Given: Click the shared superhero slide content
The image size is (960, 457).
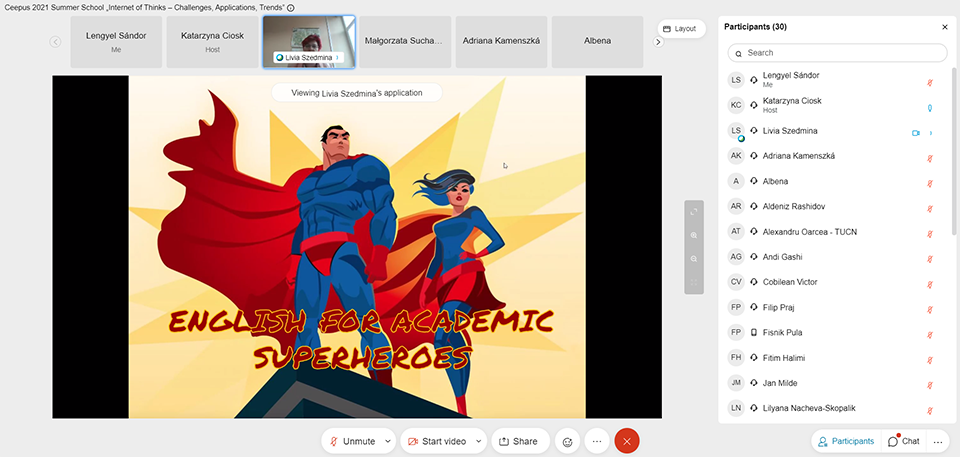Looking at the screenshot, I should pos(357,247).
